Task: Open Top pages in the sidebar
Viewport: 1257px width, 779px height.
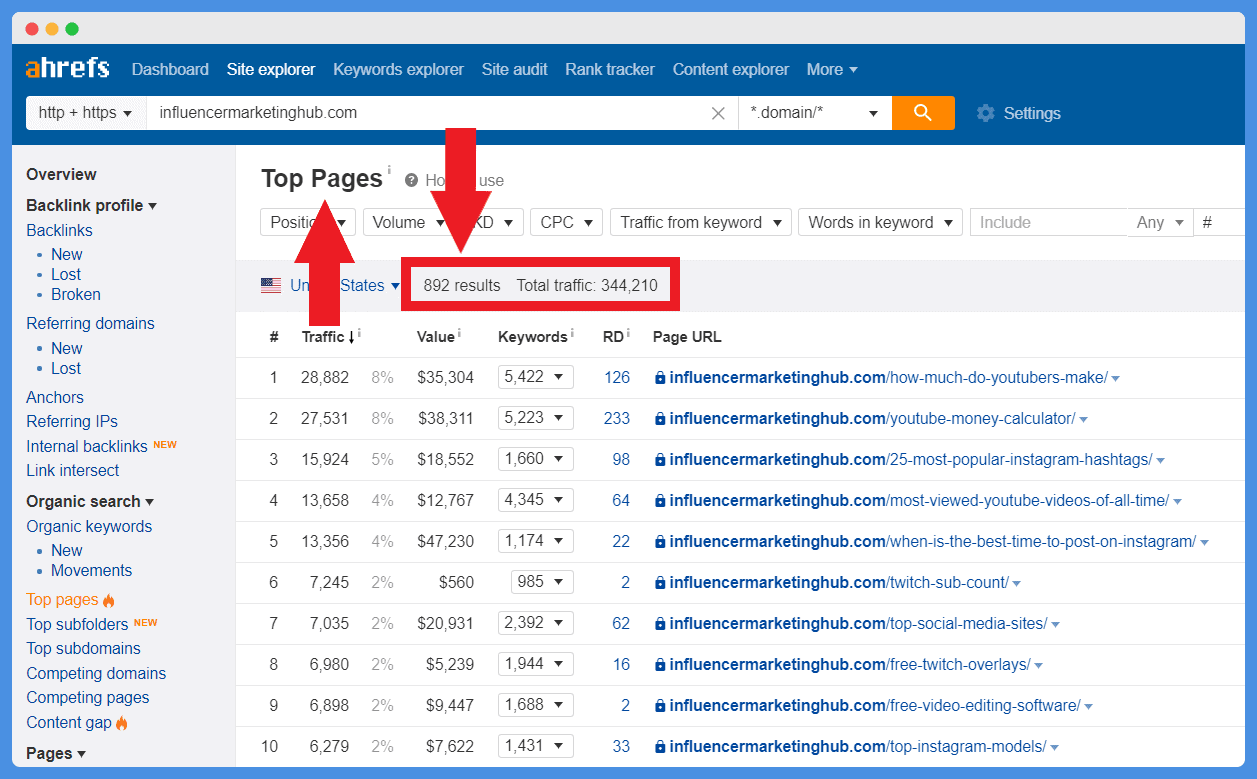Action: (x=62, y=599)
